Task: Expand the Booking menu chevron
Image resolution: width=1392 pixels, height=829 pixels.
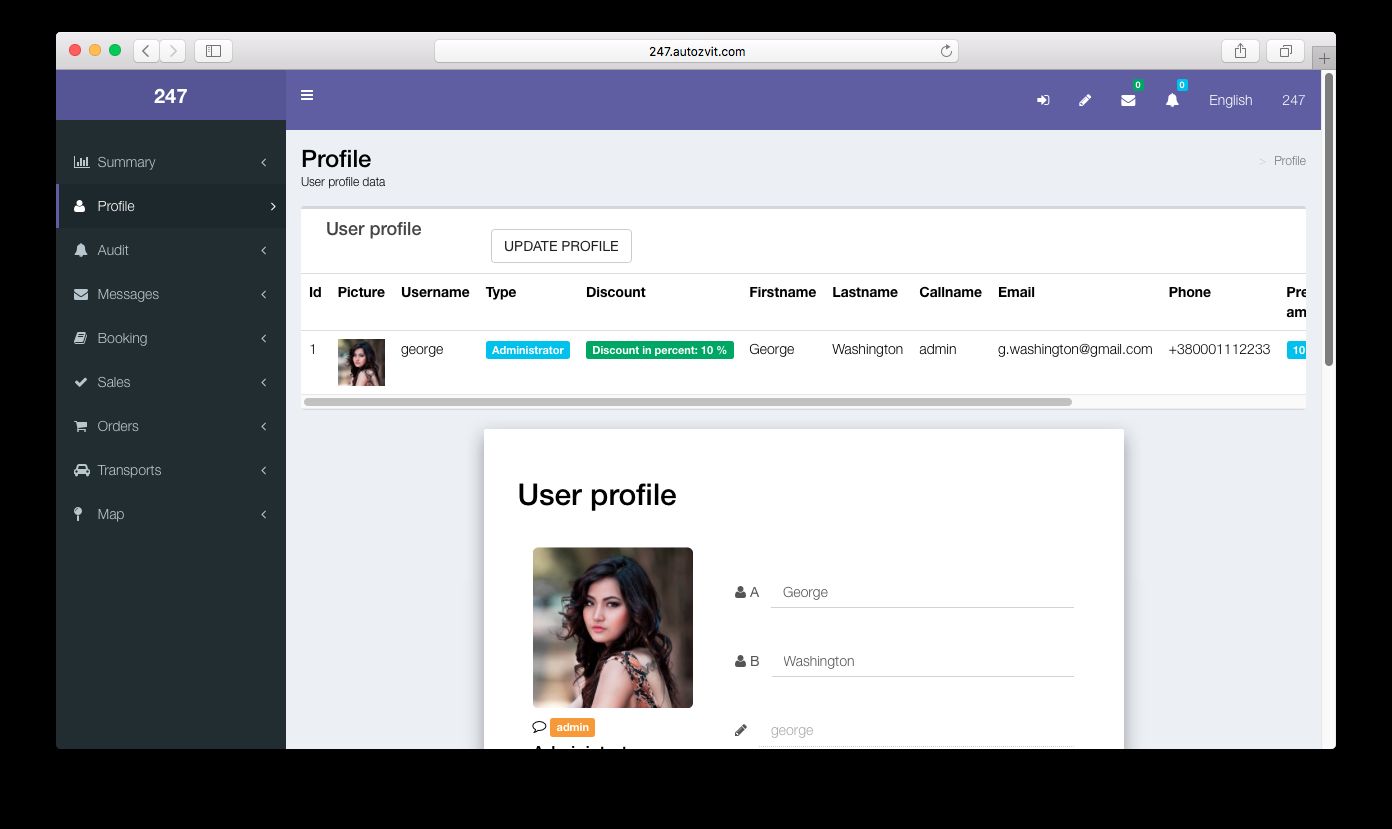Action: (264, 338)
